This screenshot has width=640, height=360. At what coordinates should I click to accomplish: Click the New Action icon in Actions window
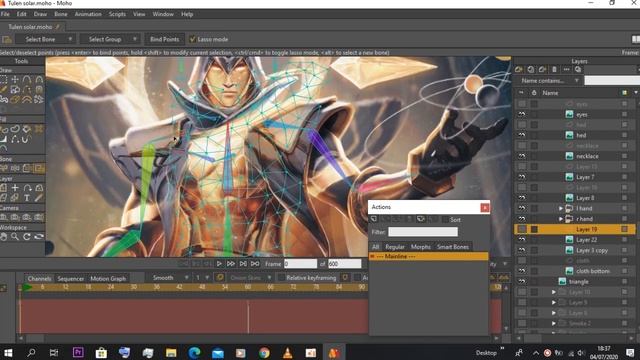(374, 220)
